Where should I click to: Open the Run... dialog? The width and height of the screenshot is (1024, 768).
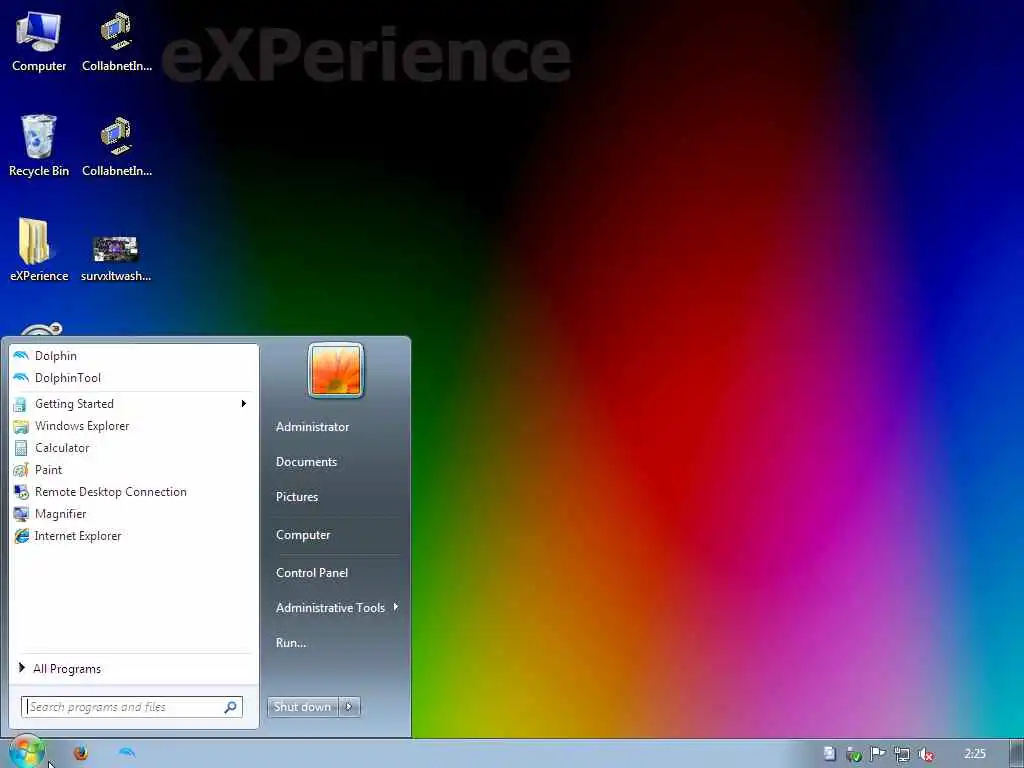[291, 643]
